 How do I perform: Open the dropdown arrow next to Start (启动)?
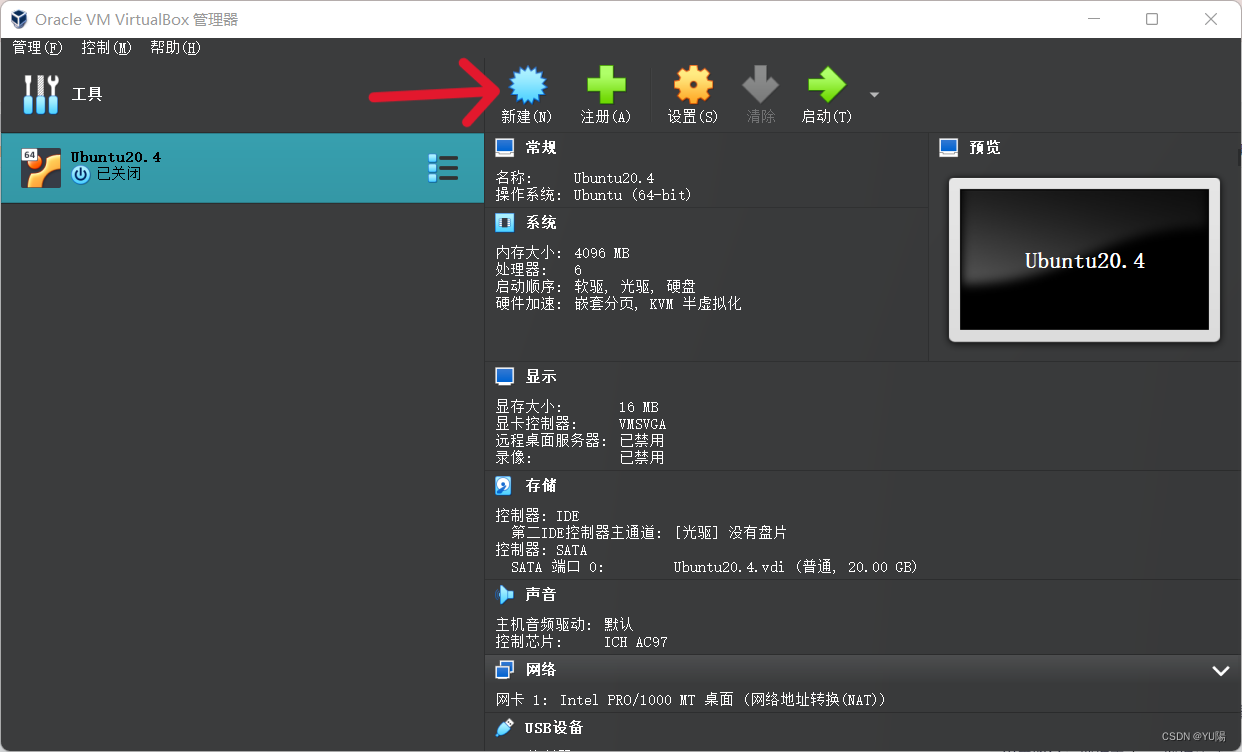coord(874,95)
